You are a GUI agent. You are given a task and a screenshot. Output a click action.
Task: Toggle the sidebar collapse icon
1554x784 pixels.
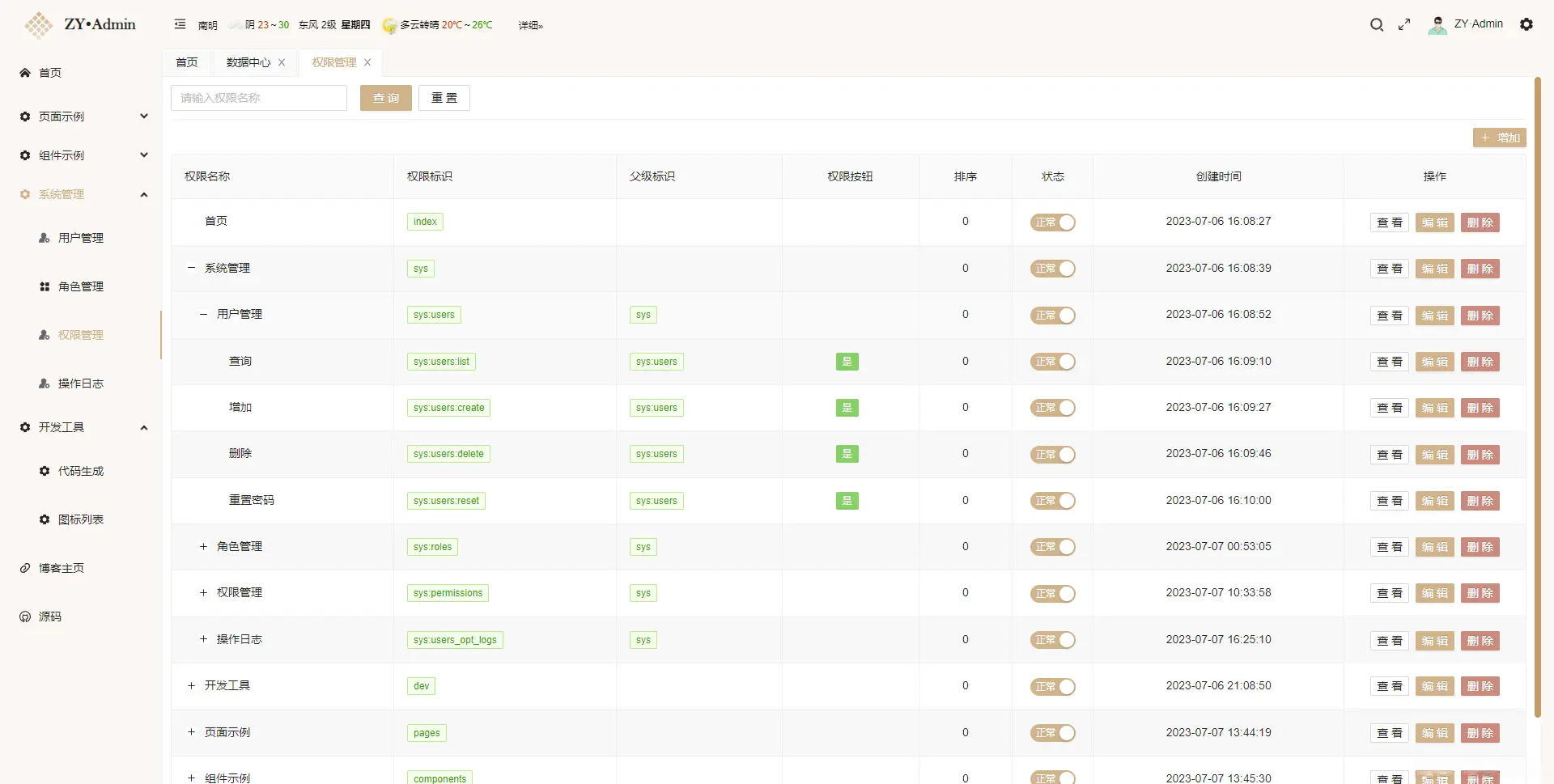180,24
